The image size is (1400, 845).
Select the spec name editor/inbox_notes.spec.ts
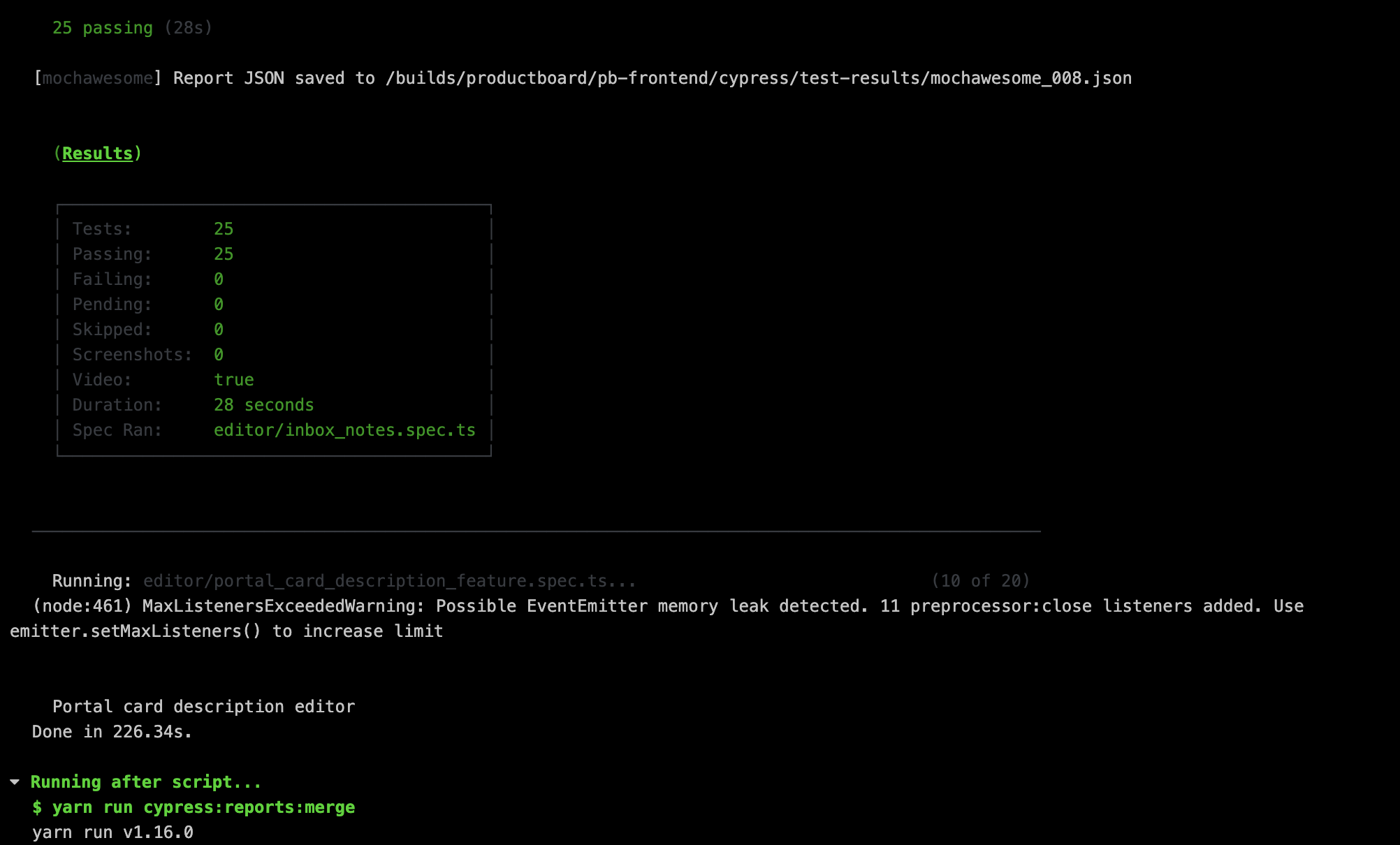pos(345,429)
